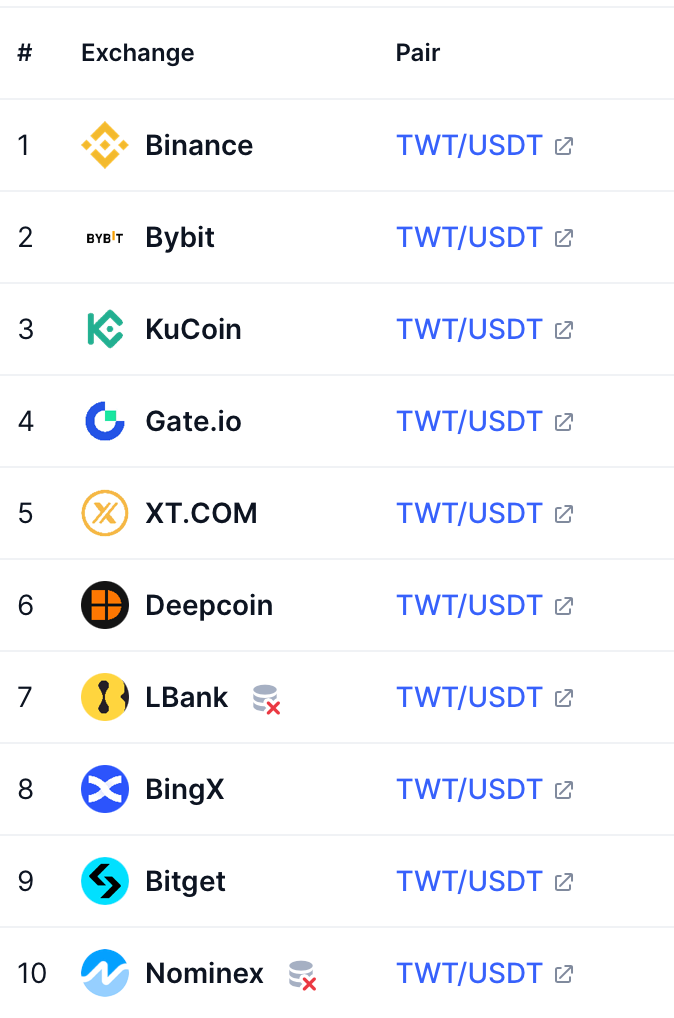Click the Binance exchange logo
Screen dimensions: 674x1018
(x=105, y=145)
